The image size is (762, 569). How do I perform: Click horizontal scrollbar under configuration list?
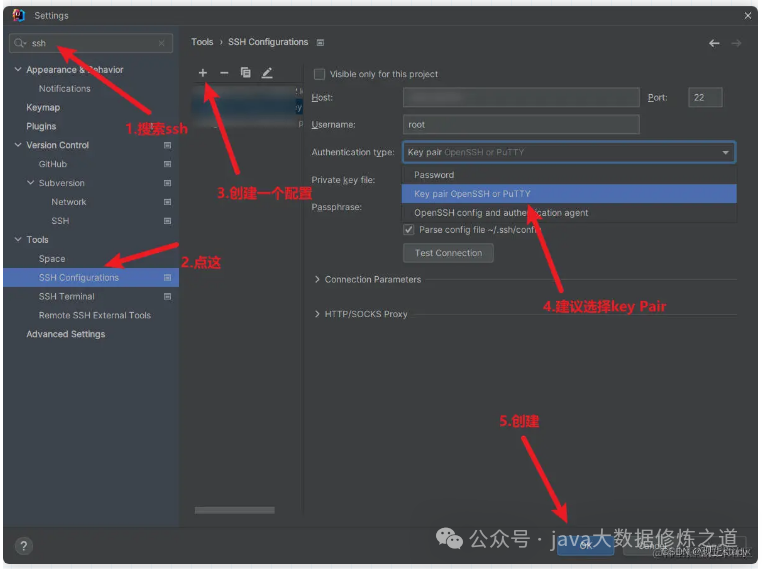(235, 510)
